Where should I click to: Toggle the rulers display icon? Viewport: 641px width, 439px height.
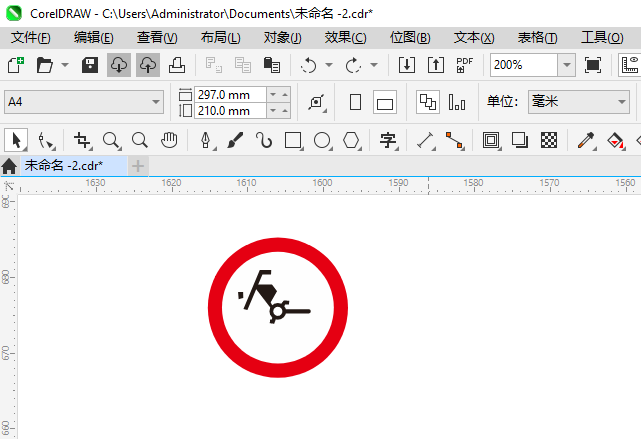(630, 65)
